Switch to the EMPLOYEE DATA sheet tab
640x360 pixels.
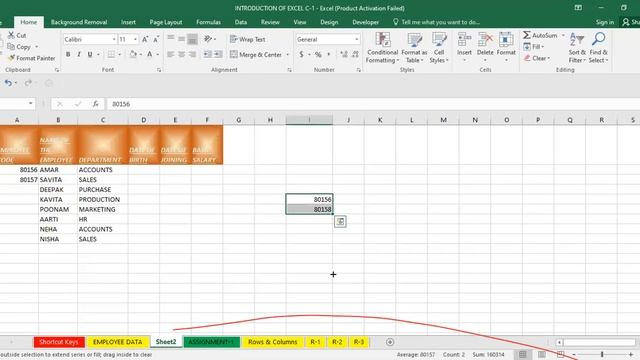[118, 342]
